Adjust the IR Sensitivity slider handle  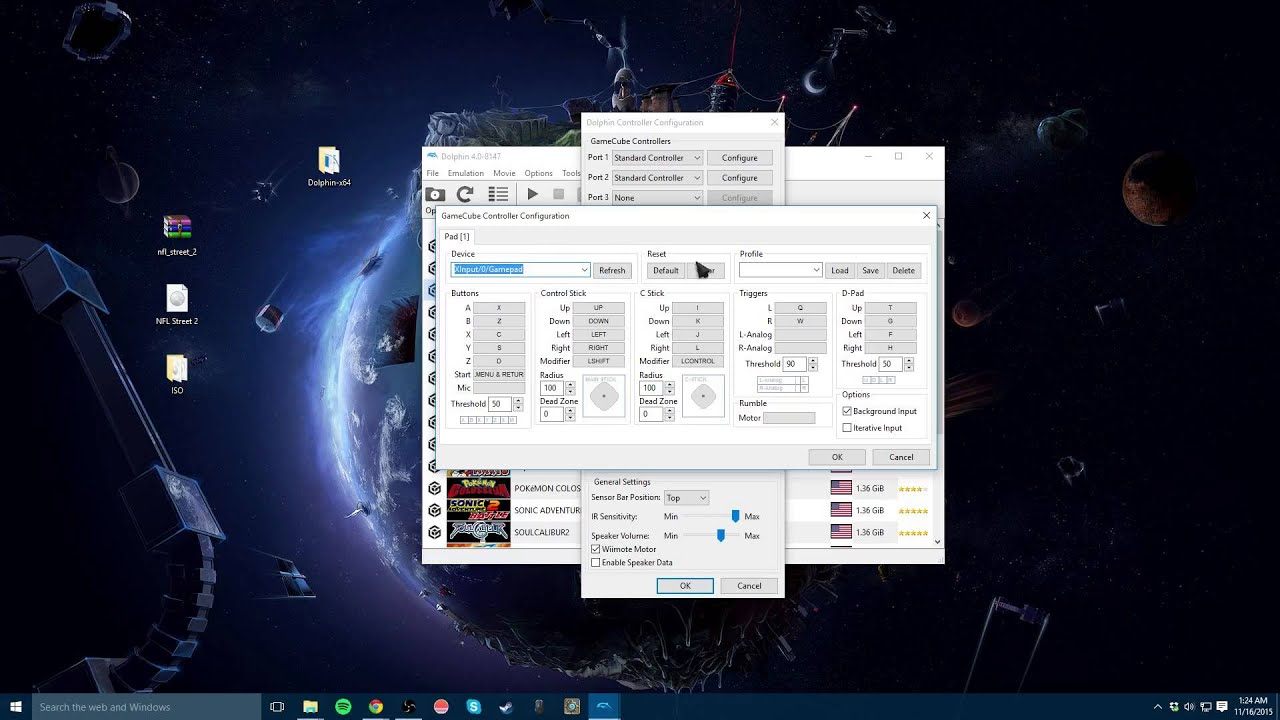[x=735, y=516]
